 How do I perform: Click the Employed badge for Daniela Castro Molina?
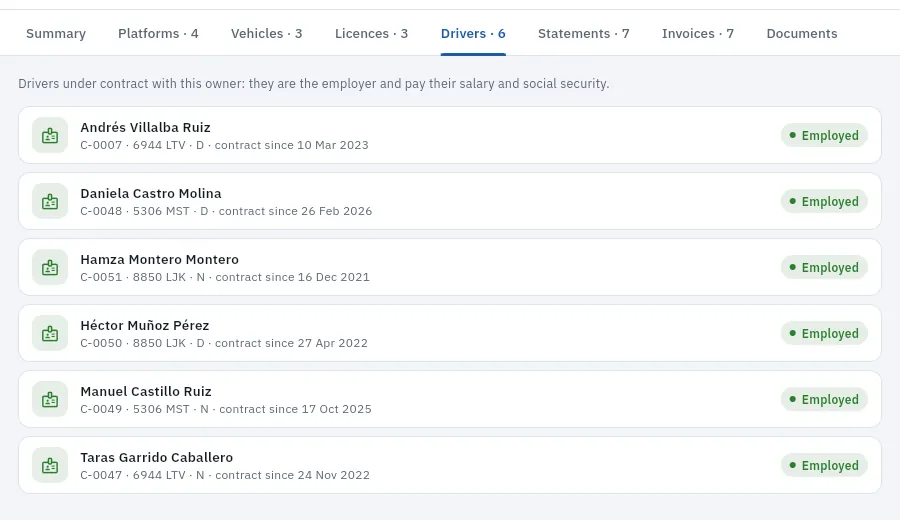pos(824,201)
